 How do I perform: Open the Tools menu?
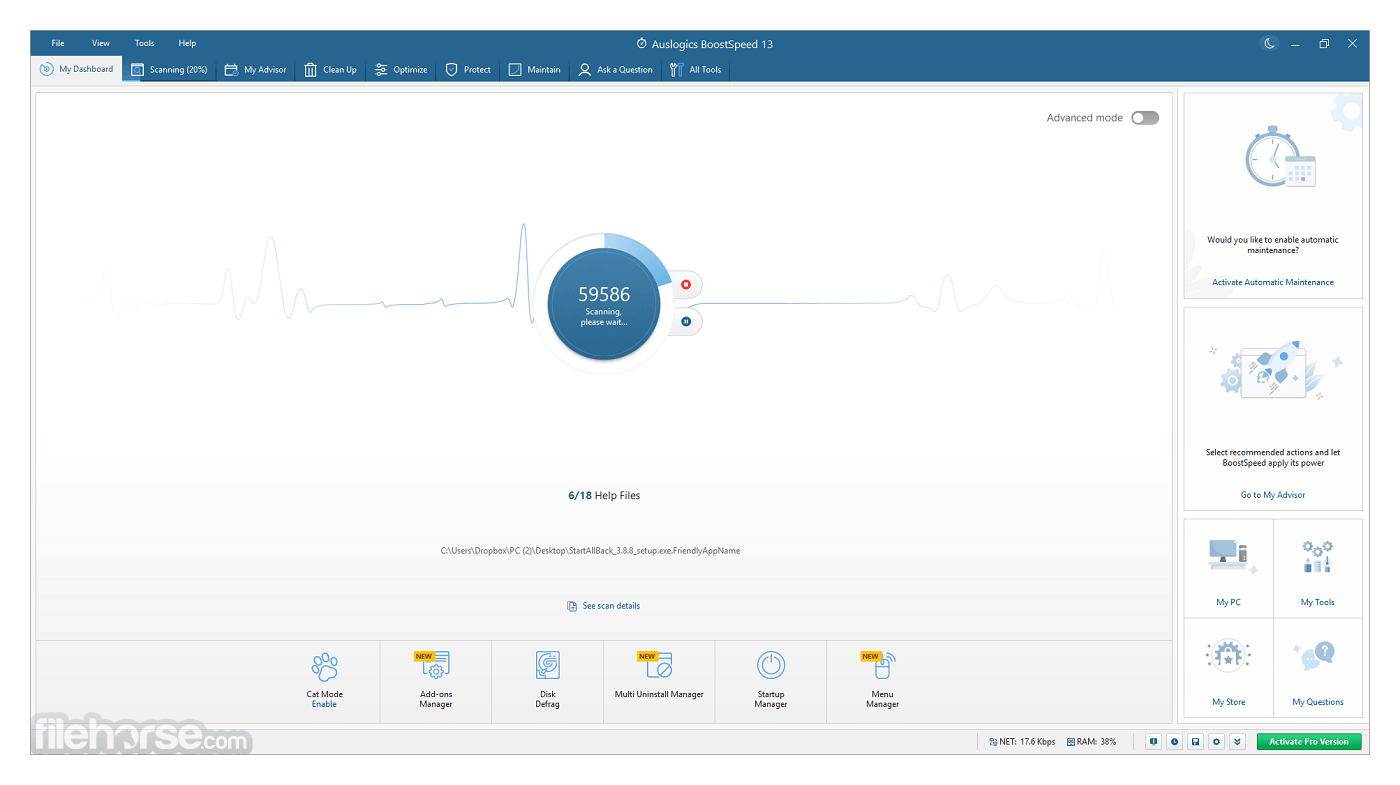click(145, 43)
